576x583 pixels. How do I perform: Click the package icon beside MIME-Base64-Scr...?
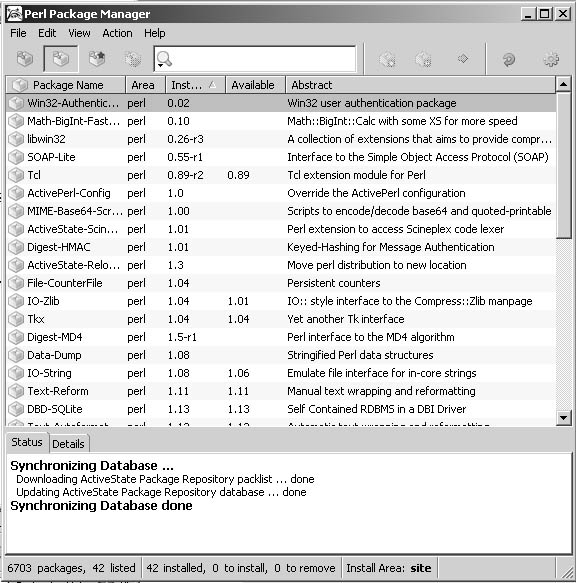click(x=16, y=211)
